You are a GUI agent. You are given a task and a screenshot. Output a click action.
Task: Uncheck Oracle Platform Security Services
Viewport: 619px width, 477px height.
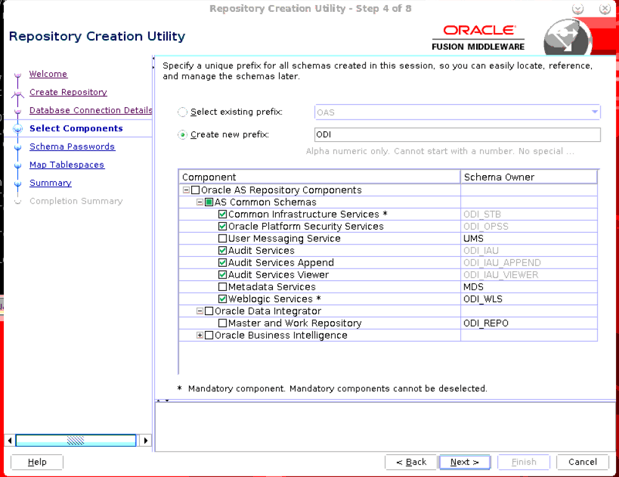click(x=222, y=227)
